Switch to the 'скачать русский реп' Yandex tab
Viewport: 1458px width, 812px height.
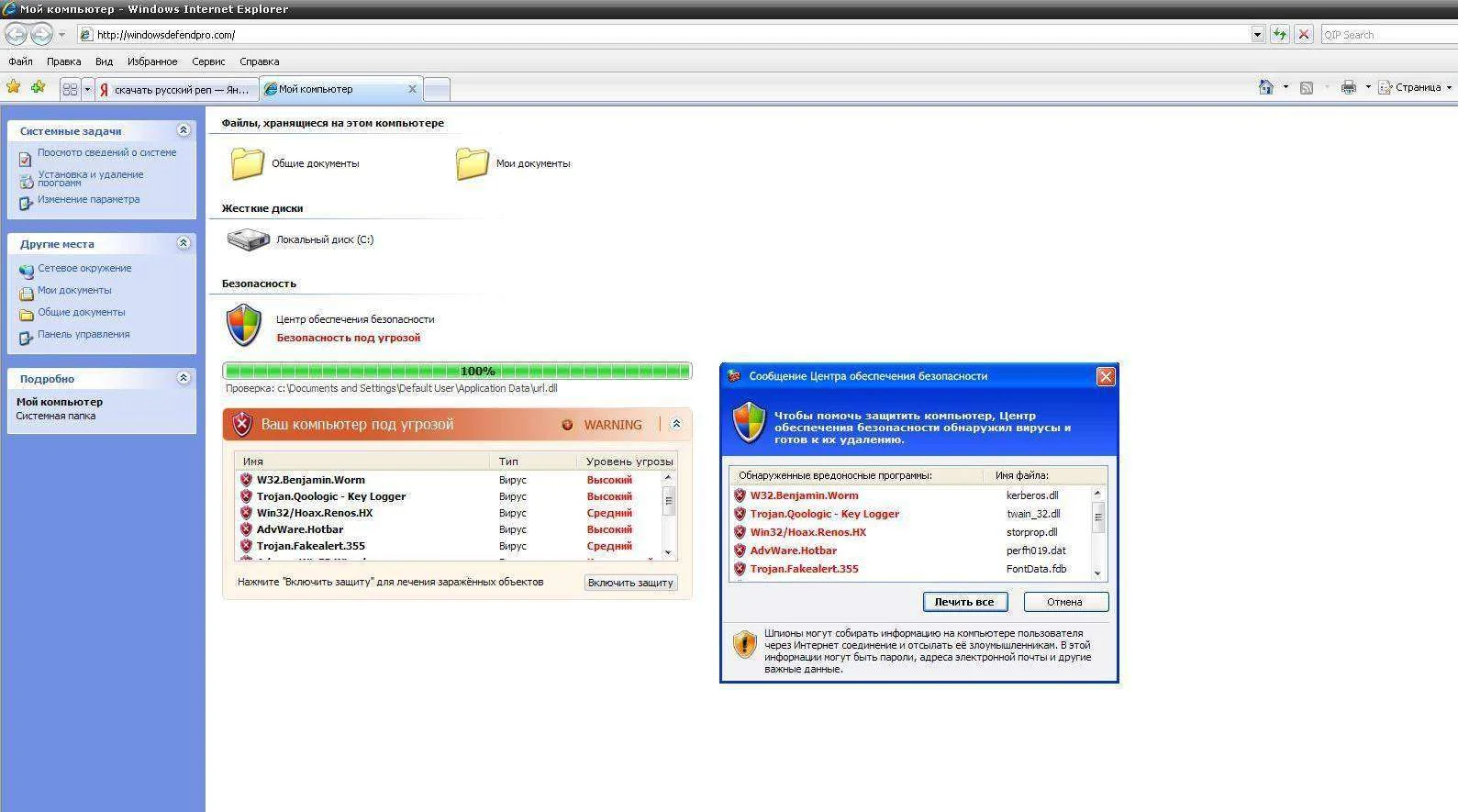tap(176, 90)
